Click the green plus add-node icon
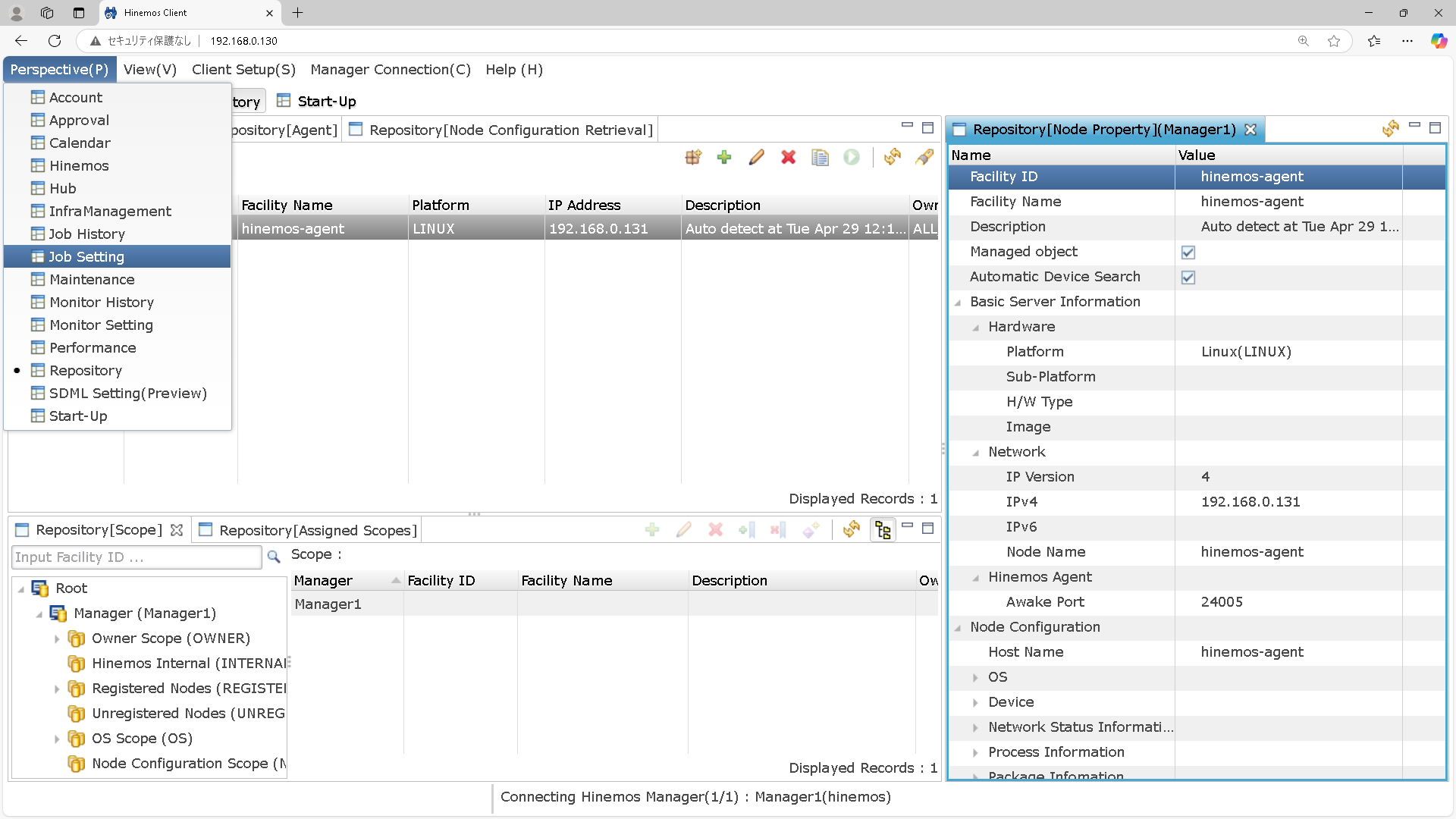 coord(724,157)
